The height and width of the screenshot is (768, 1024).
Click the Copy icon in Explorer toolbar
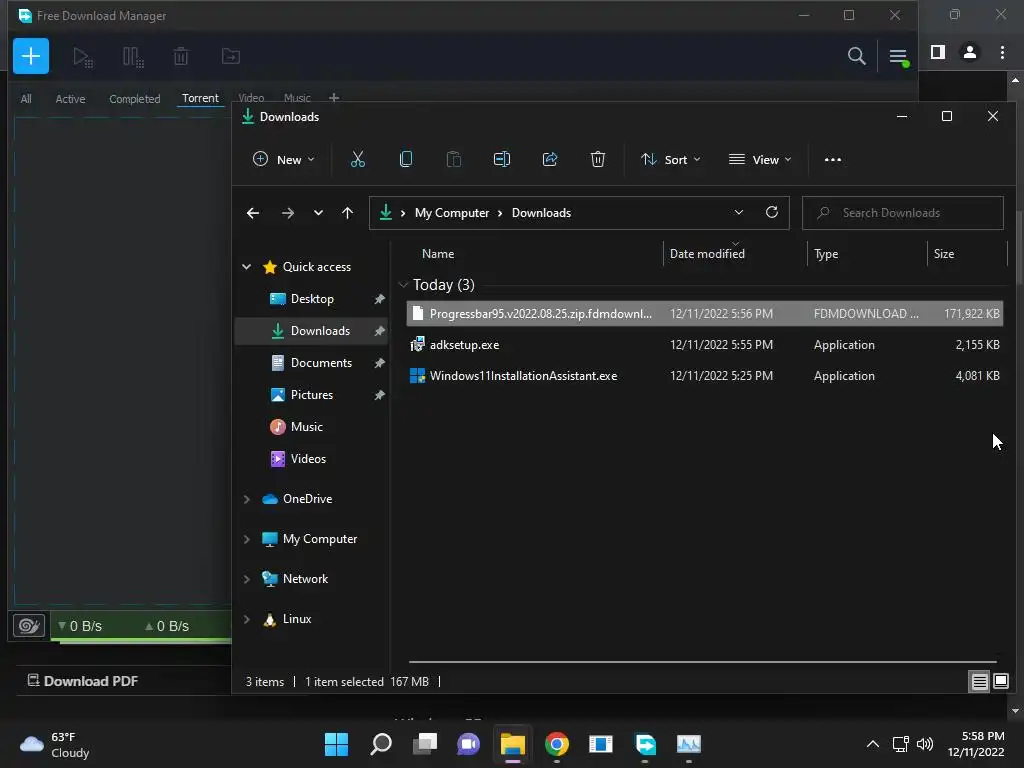coord(406,159)
